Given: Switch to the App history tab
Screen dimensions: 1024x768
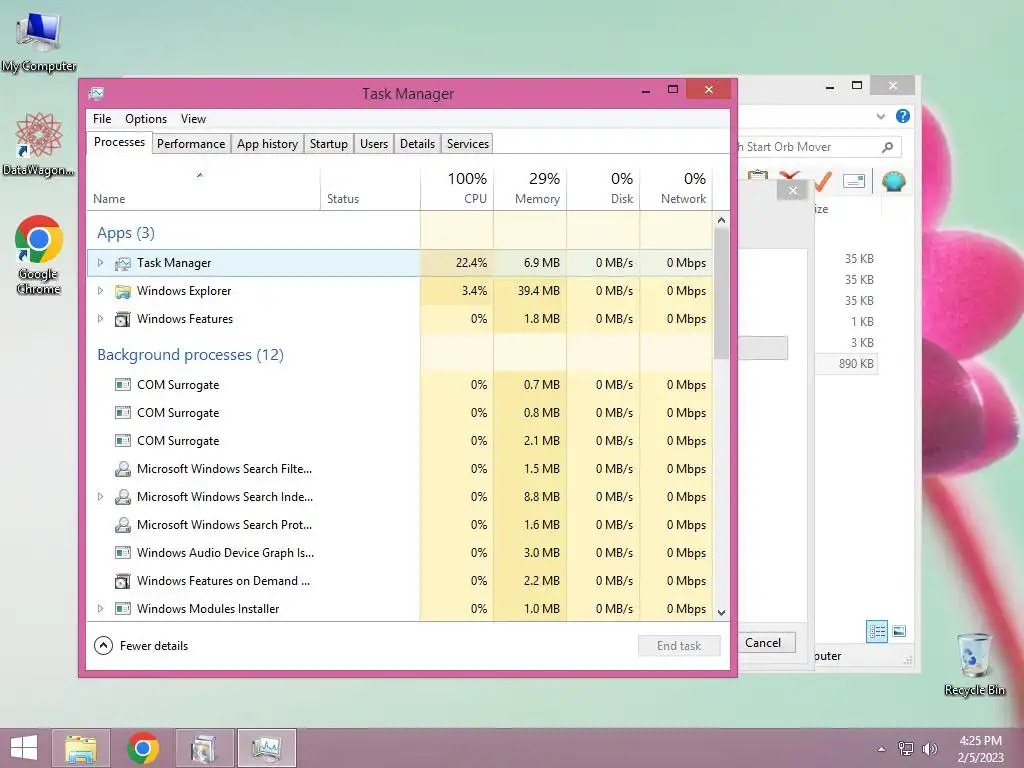Looking at the screenshot, I should coord(267,144).
